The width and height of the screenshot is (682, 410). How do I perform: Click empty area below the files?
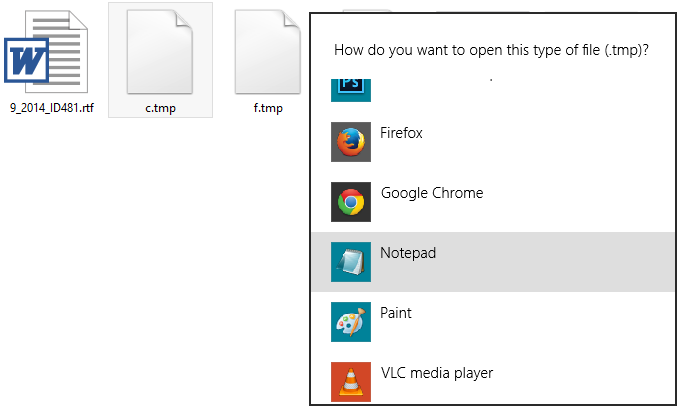[152, 261]
